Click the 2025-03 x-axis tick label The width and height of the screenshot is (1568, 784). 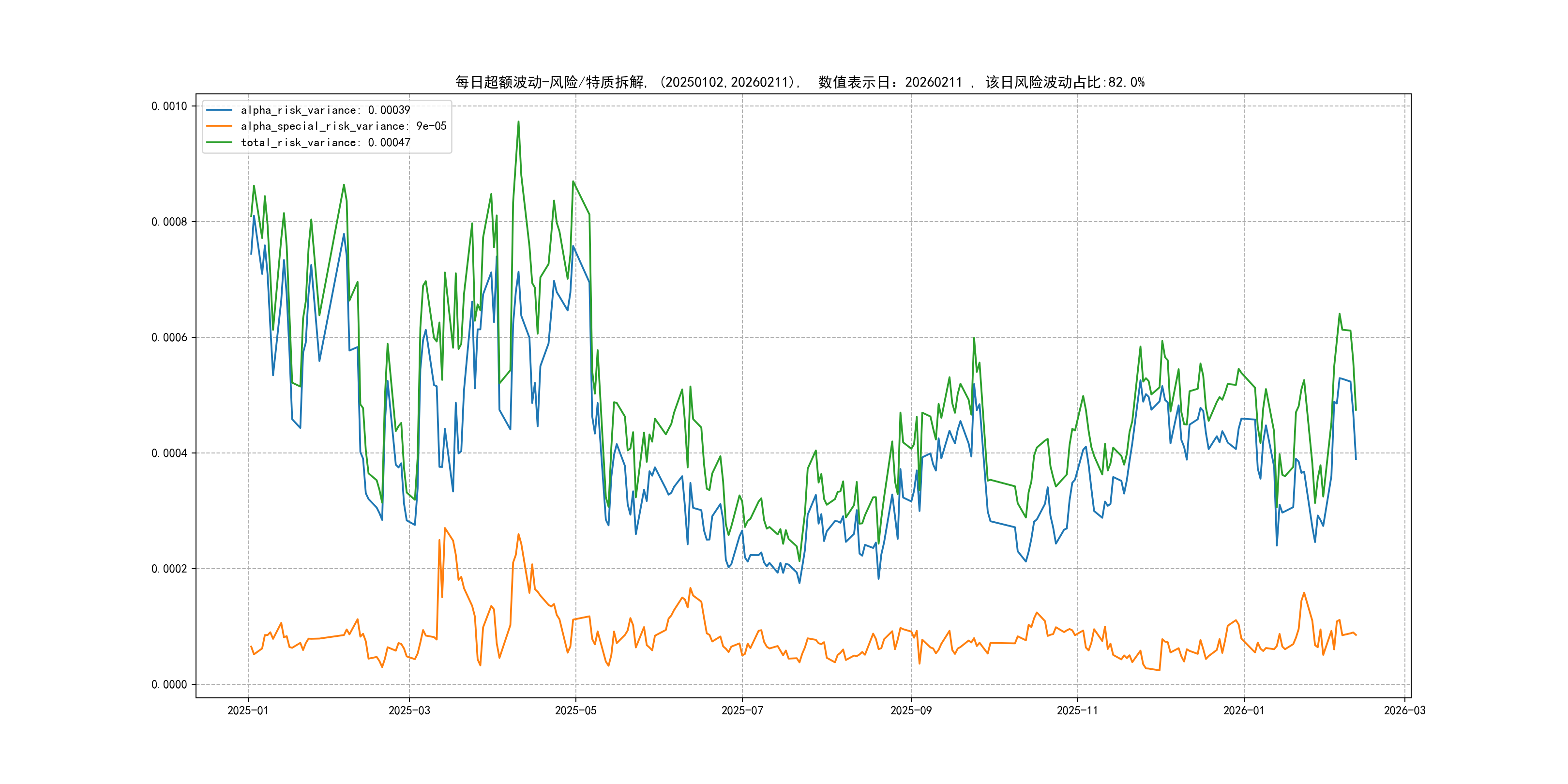pos(409,710)
